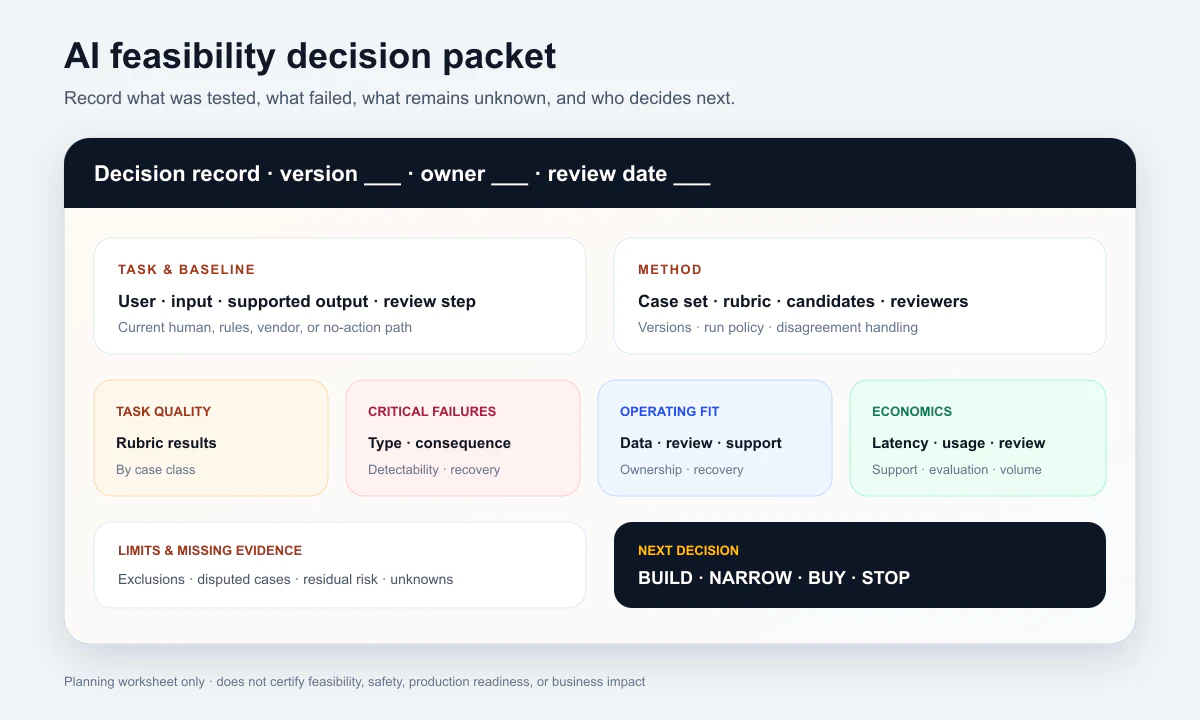Click the 'By case class' text
The width and height of the screenshot is (1200, 720).
coord(156,469)
